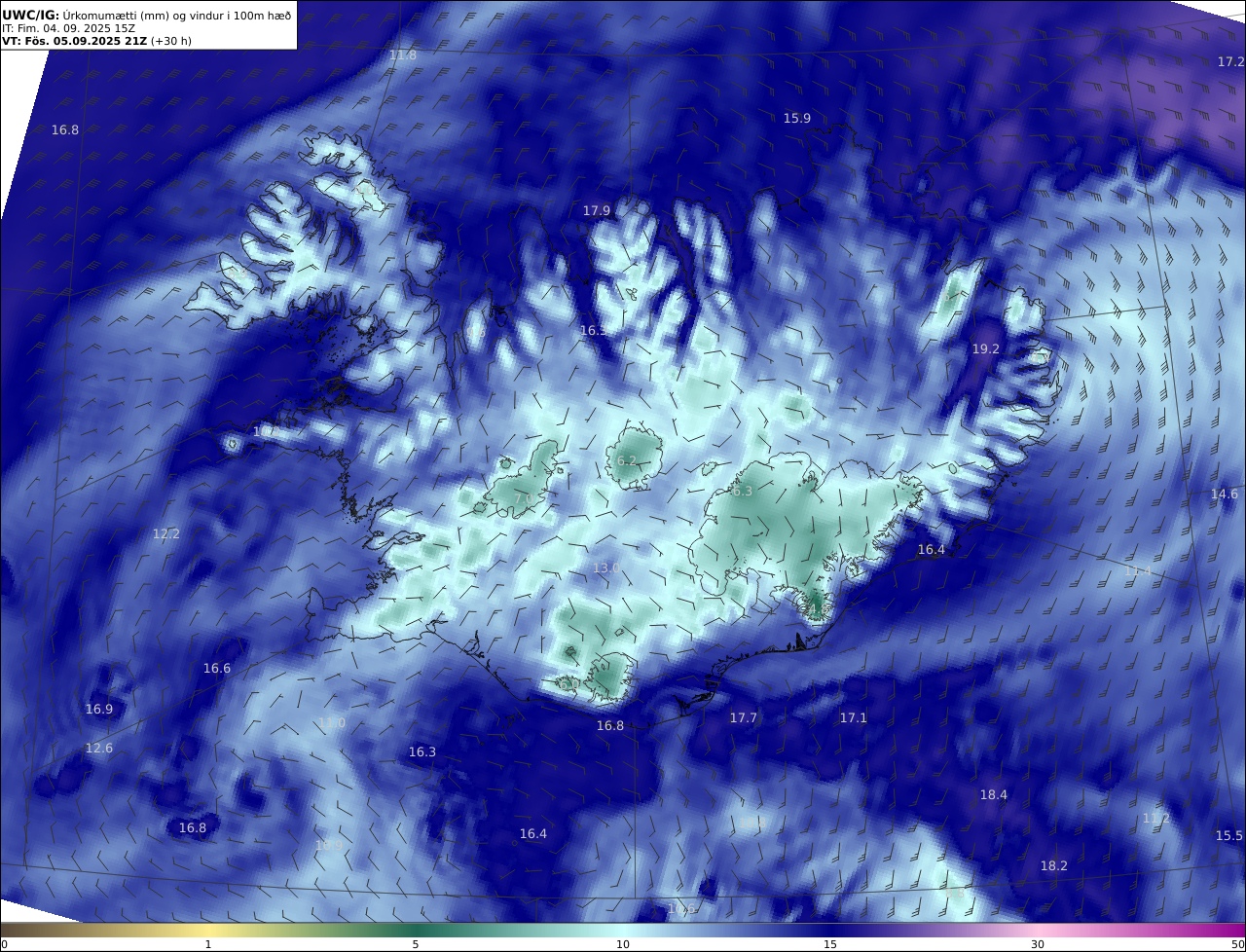Select the 6.2 value over the glacier
The image size is (1246, 952).
click(x=627, y=460)
